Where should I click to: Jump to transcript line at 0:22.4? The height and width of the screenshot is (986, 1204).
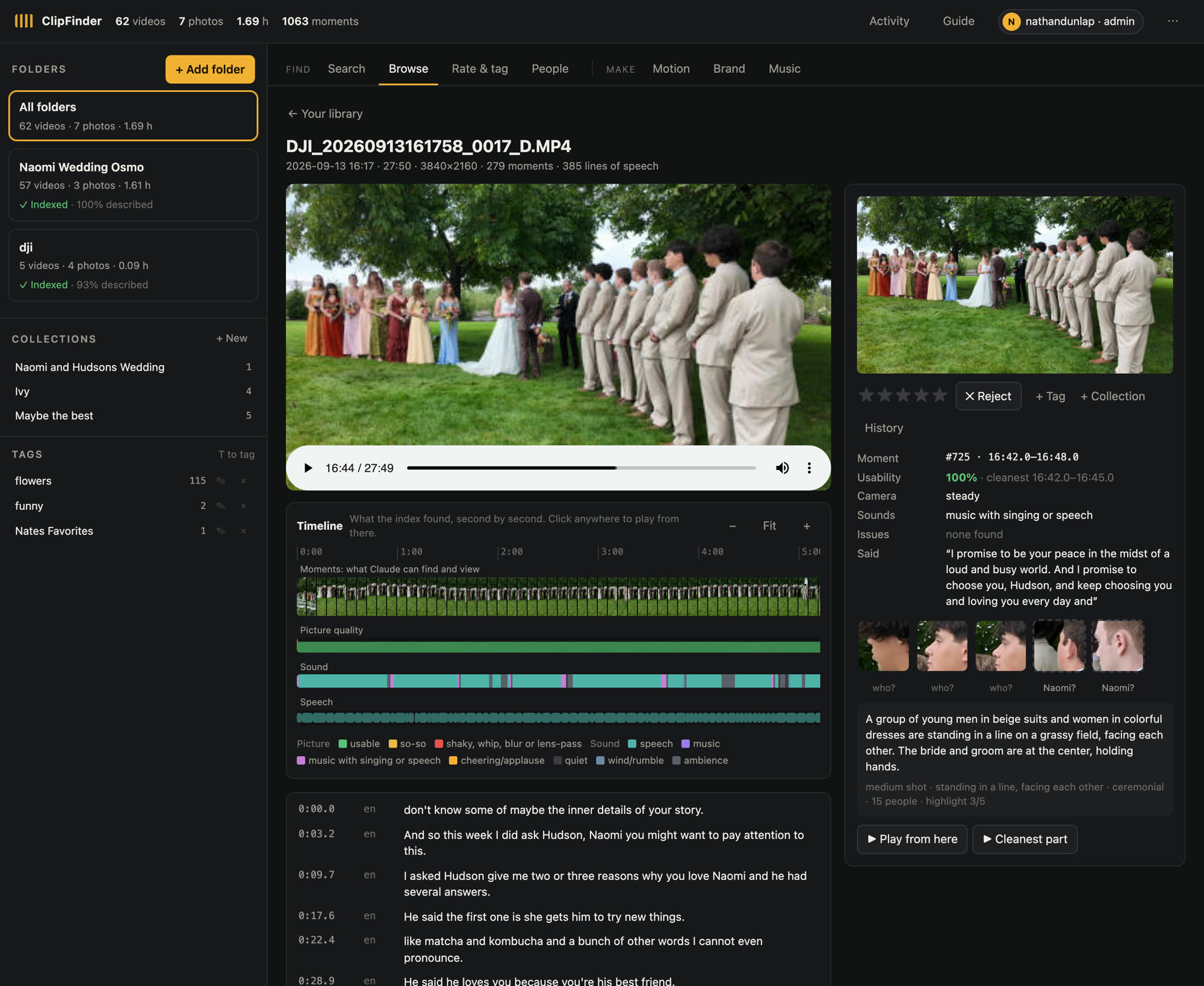click(x=558, y=949)
